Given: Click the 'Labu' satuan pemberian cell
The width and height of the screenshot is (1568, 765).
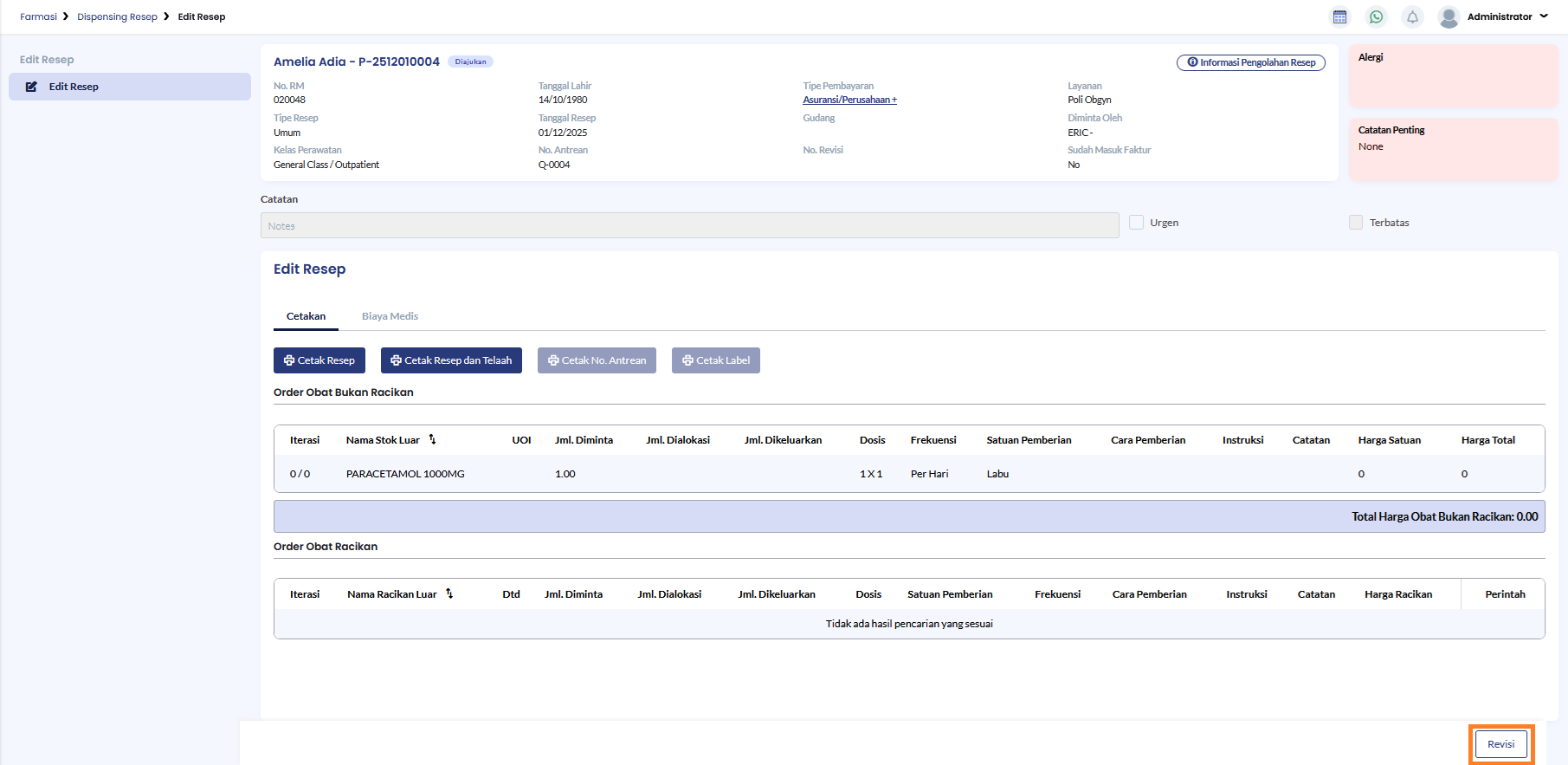Looking at the screenshot, I should (997, 474).
